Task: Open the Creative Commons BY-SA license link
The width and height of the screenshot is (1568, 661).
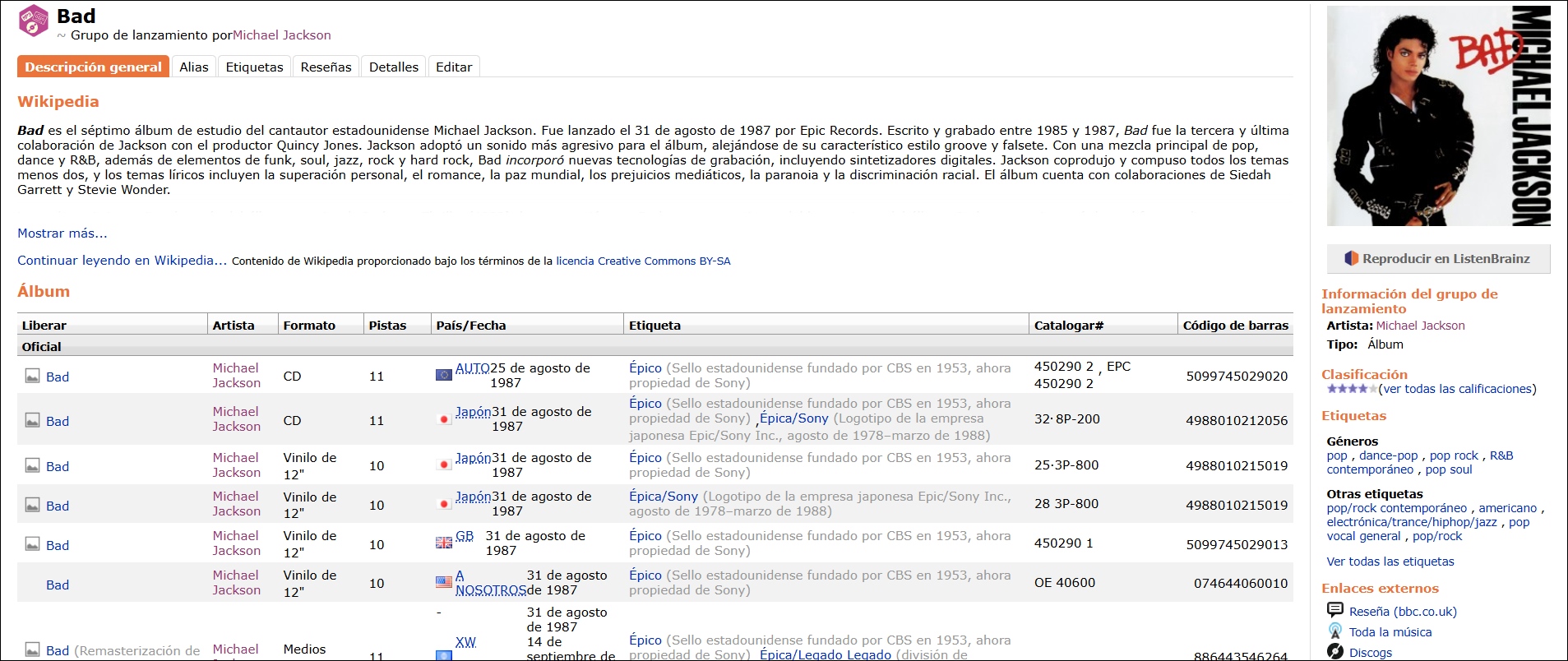Action: click(x=643, y=261)
